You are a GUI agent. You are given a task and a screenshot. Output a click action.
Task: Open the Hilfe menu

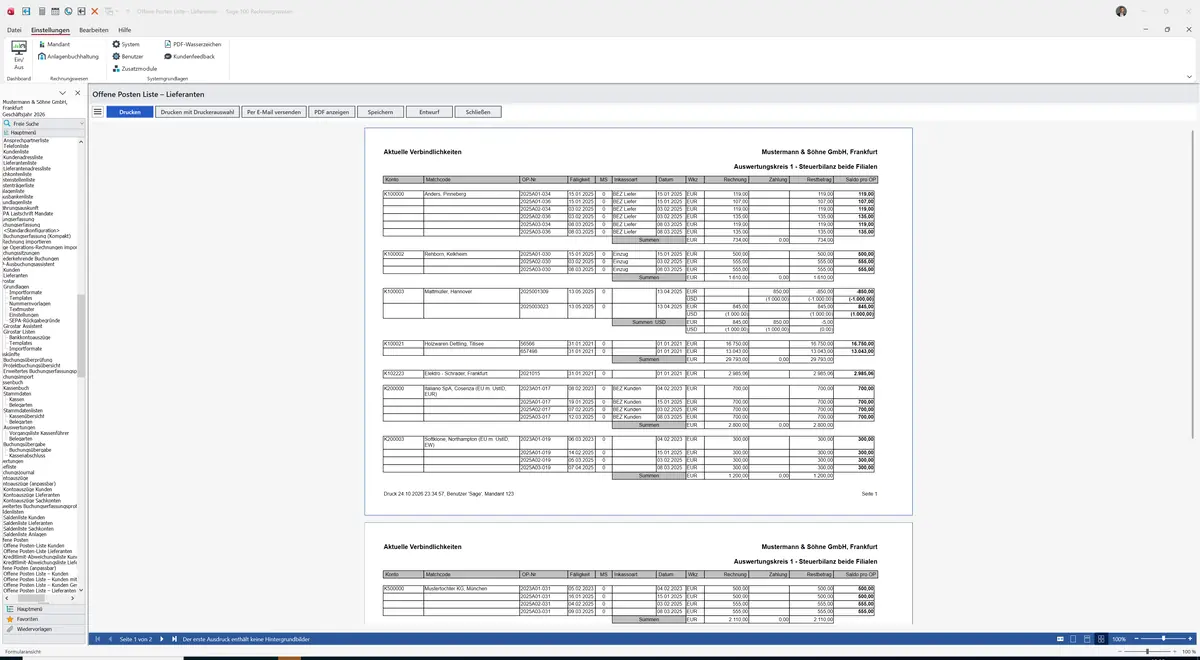click(125, 30)
